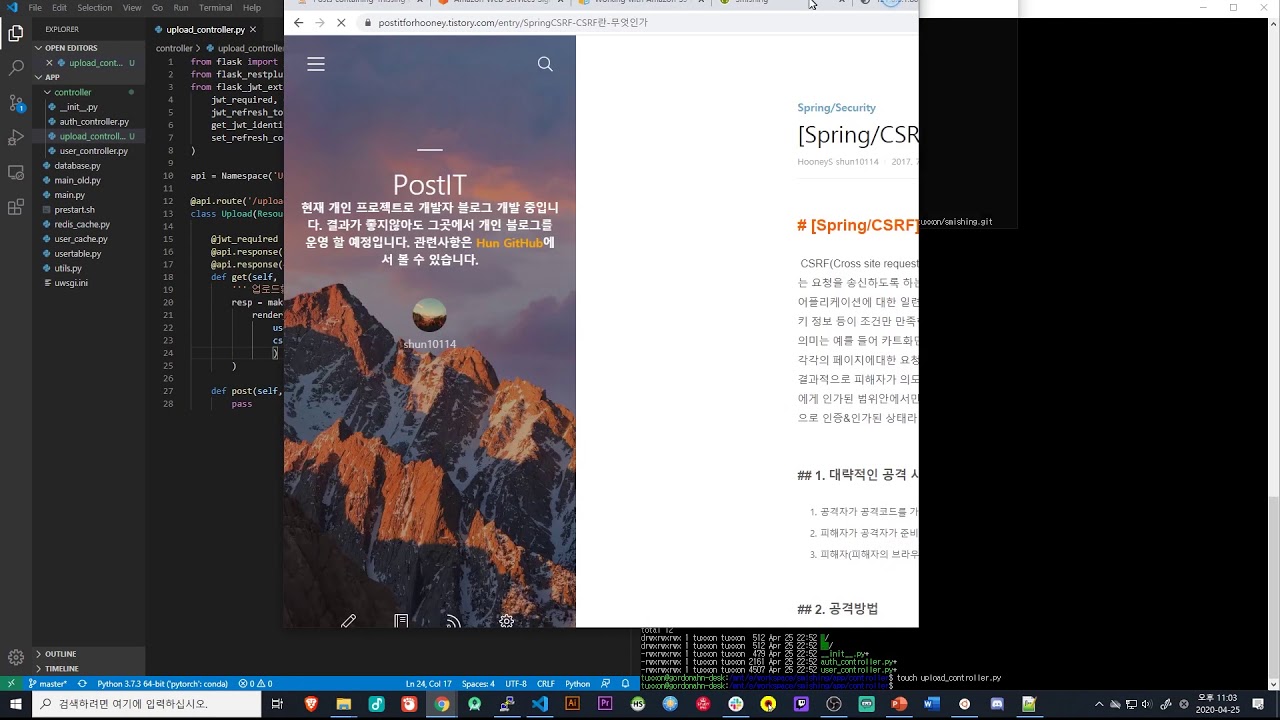Click the settings gear icon on blog sidebar
Viewport: 1280px width, 720px height.
tap(507, 621)
